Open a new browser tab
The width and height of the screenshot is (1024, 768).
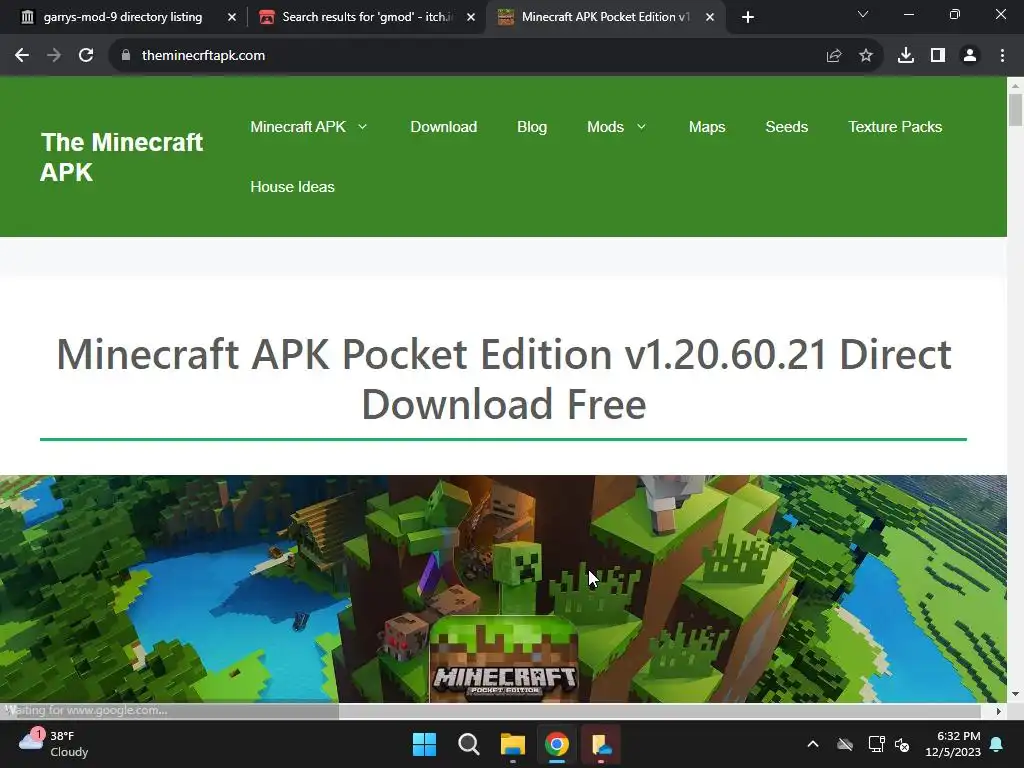point(748,17)
